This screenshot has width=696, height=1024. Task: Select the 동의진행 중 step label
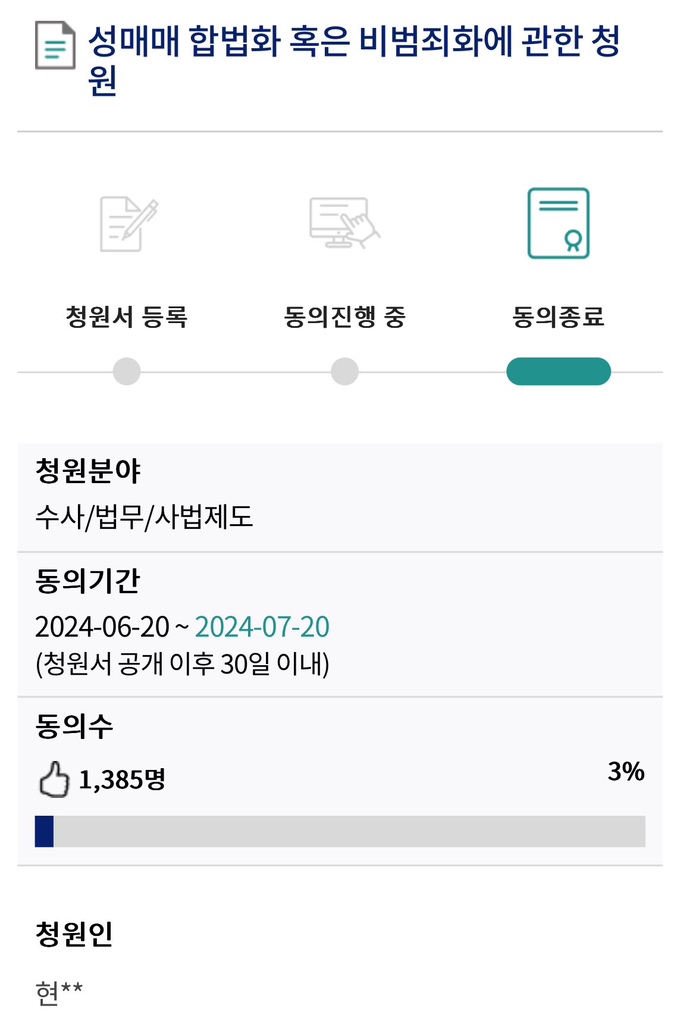345,317
